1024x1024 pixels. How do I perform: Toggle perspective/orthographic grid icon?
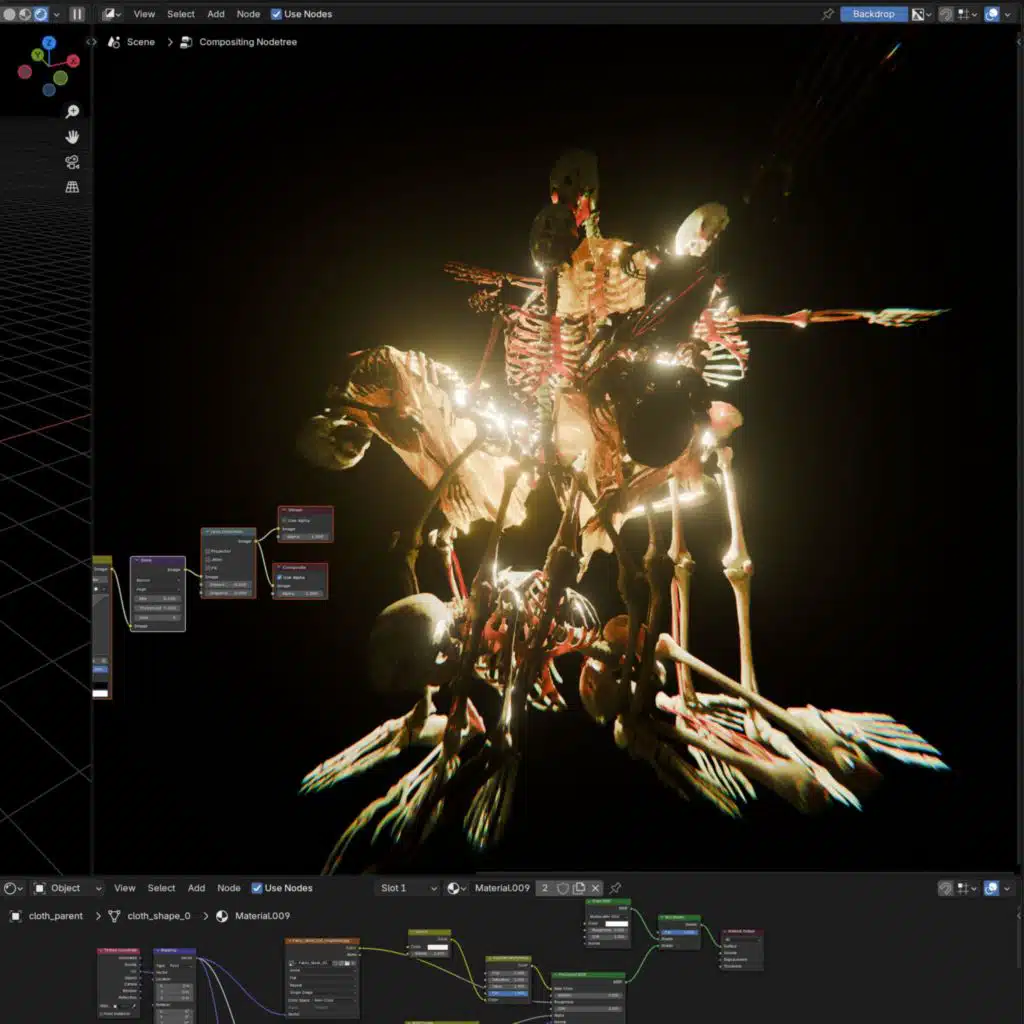(x=72, y=187)
